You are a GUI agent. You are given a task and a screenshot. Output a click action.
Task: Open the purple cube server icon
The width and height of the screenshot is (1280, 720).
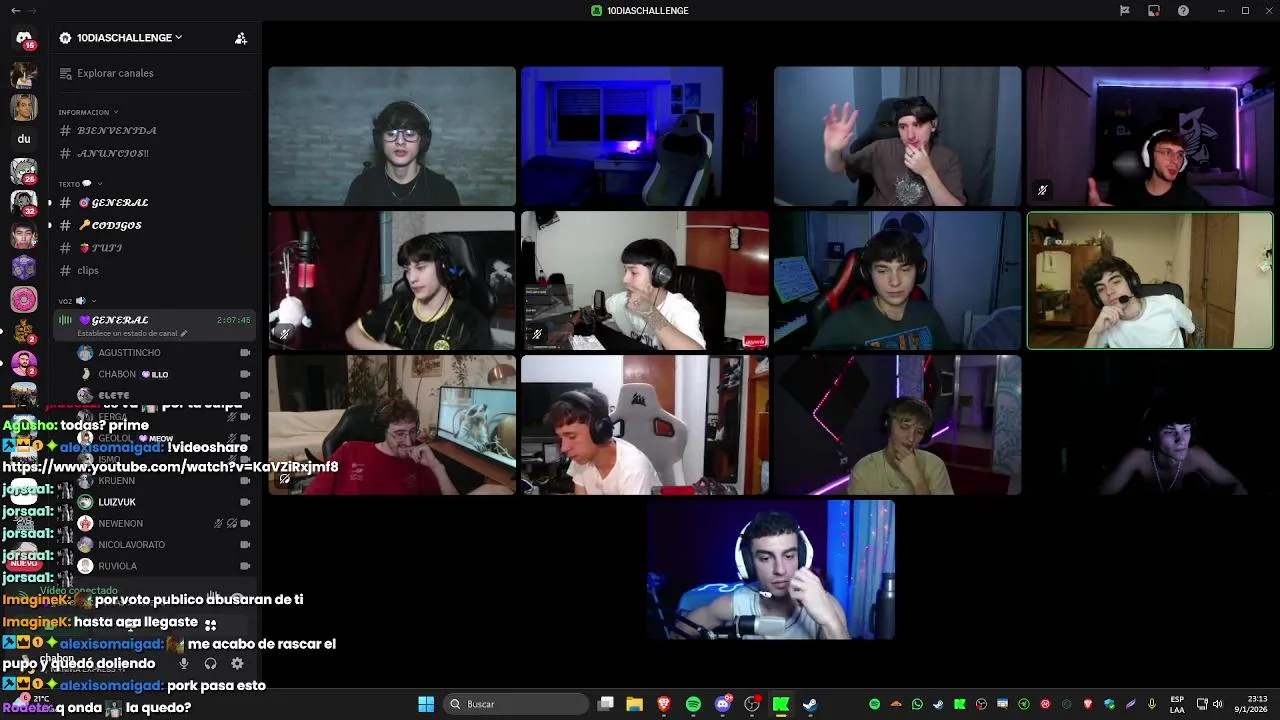coord(24,267)
